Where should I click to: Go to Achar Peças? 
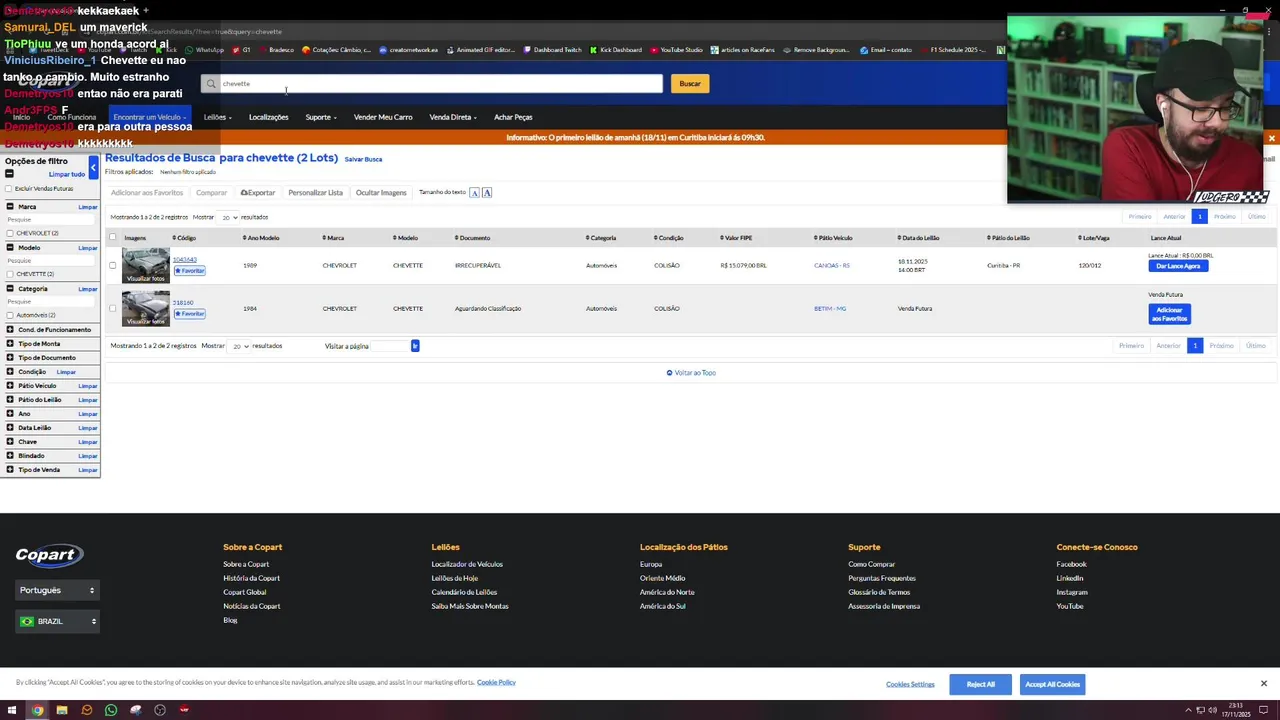click(x=513, y=117)
